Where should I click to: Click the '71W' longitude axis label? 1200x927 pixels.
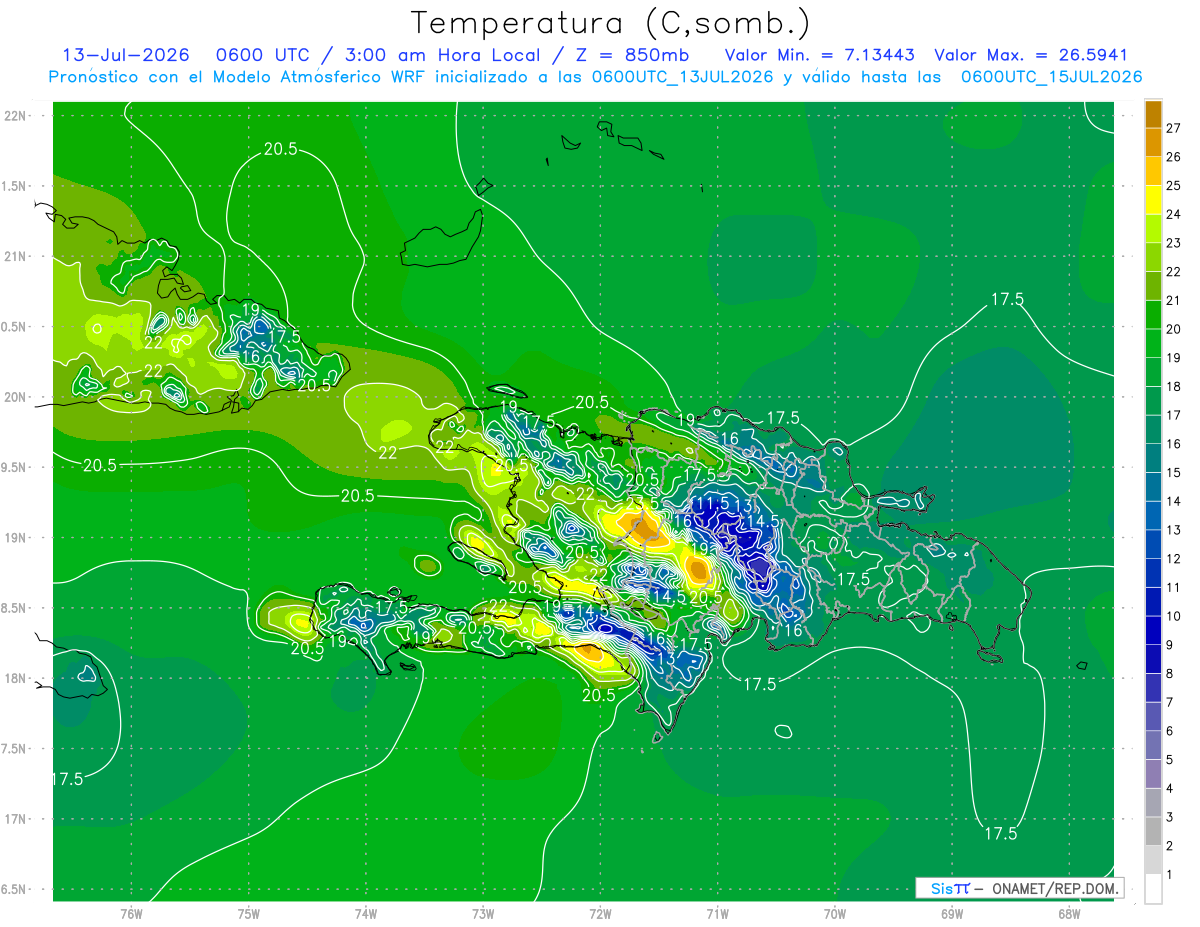pos(717,913)
